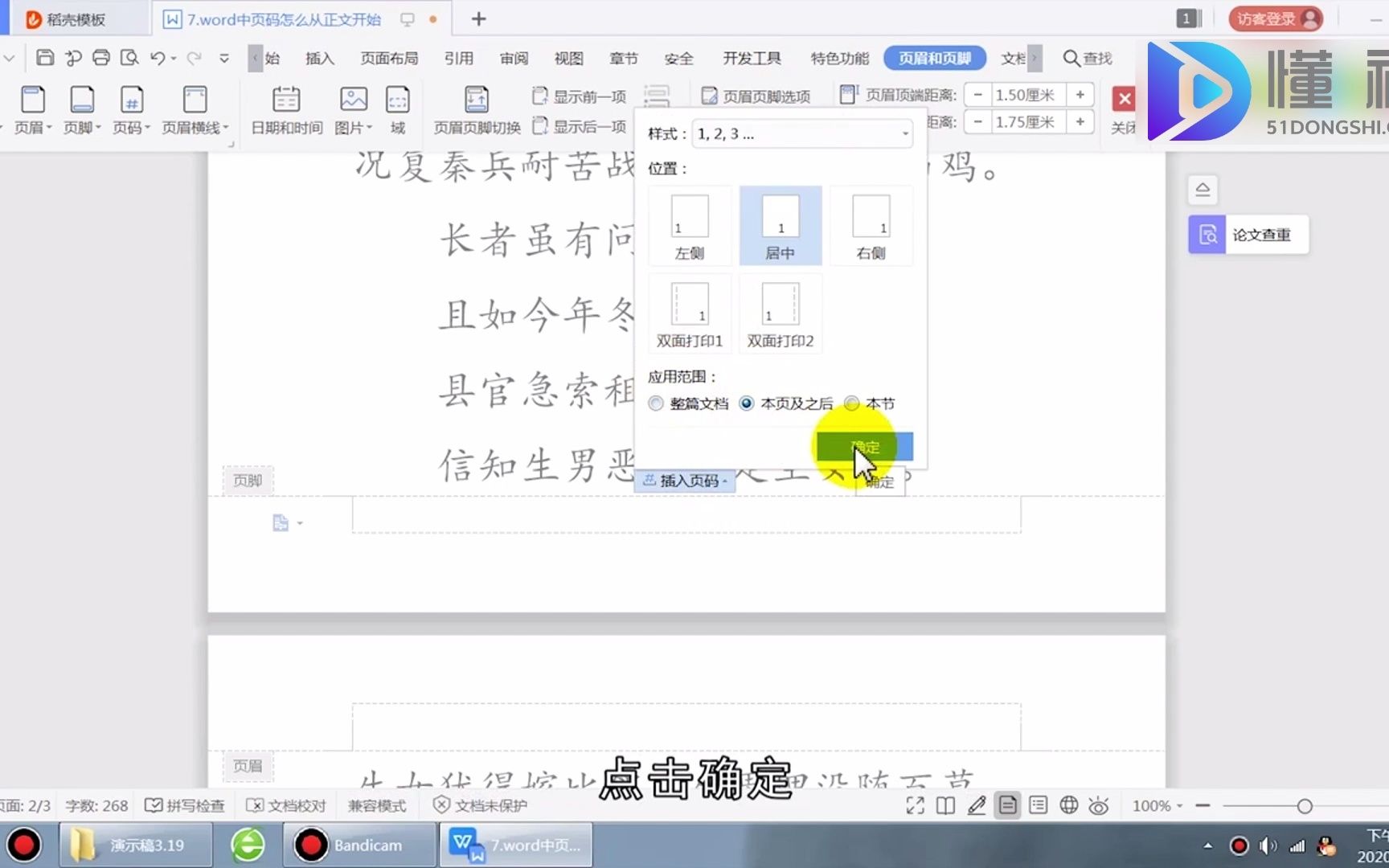Open the 页眉 header tool
Screen dimensions: 1389x868
click(x=33, y=110)
